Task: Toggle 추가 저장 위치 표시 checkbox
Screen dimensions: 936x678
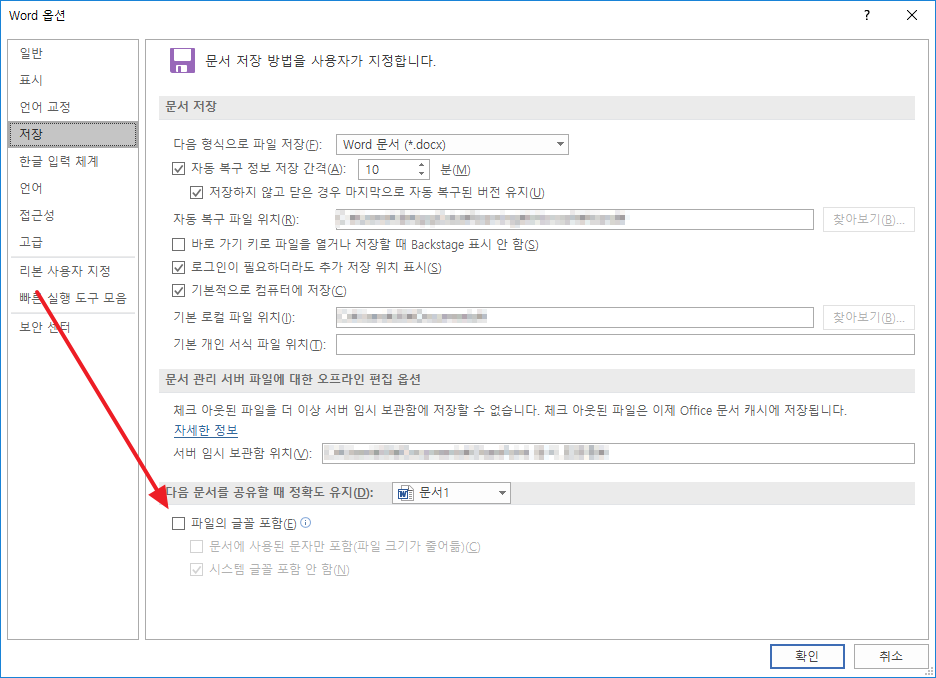Action: pos(178,267)
